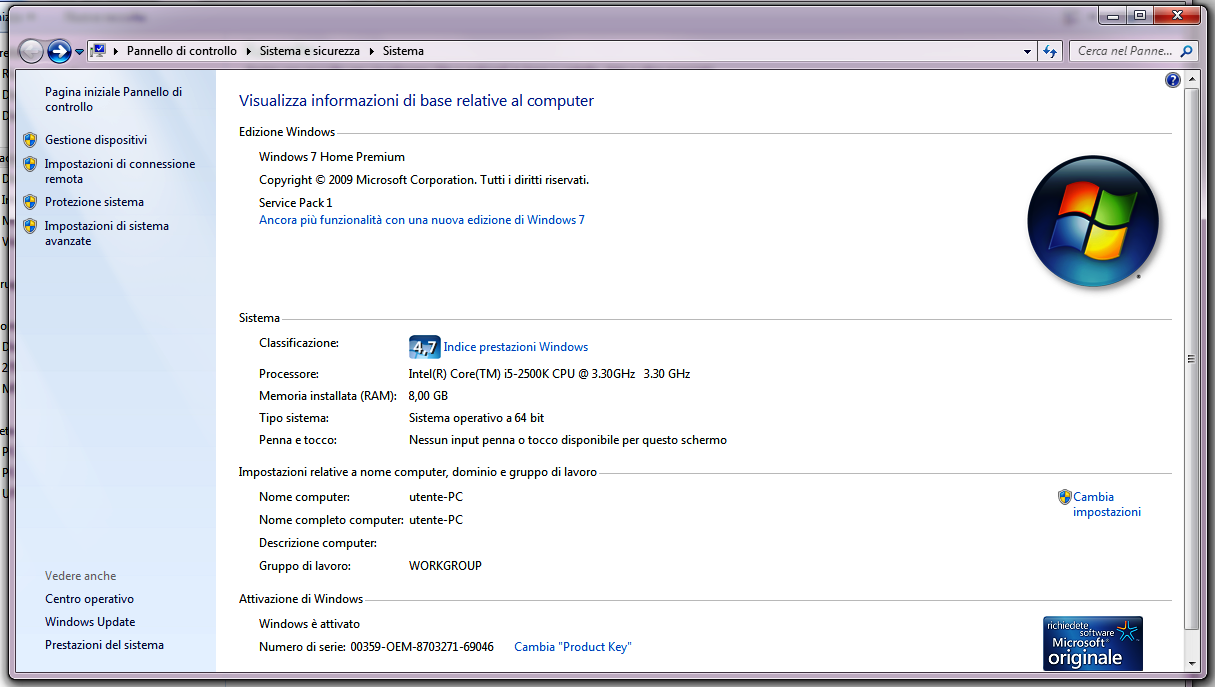Viewport: 1215px width, 687px height.
Task: Open the address bar history dropdown
Action: pos(1028,51)
